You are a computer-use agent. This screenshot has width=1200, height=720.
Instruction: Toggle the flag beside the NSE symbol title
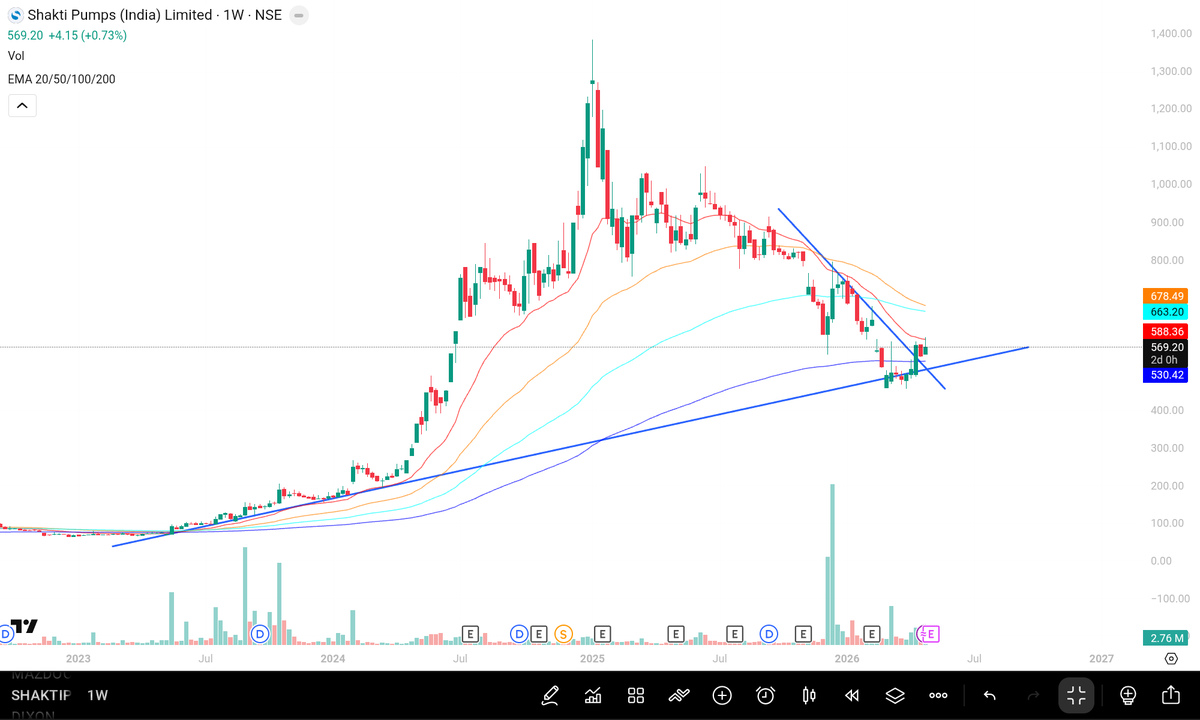point(298,15)
